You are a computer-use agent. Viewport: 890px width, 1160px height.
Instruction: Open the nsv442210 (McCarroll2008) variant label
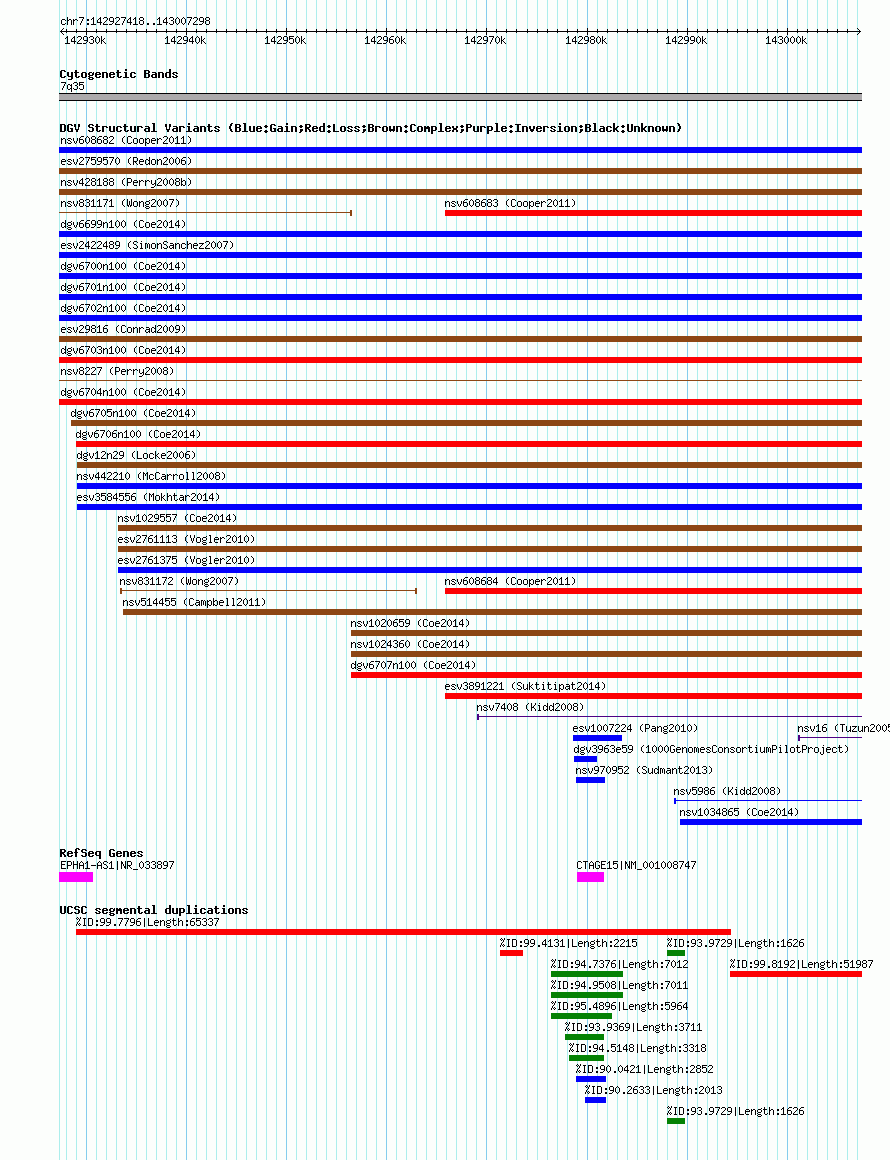pyautogui.click(x=151, y=476)
